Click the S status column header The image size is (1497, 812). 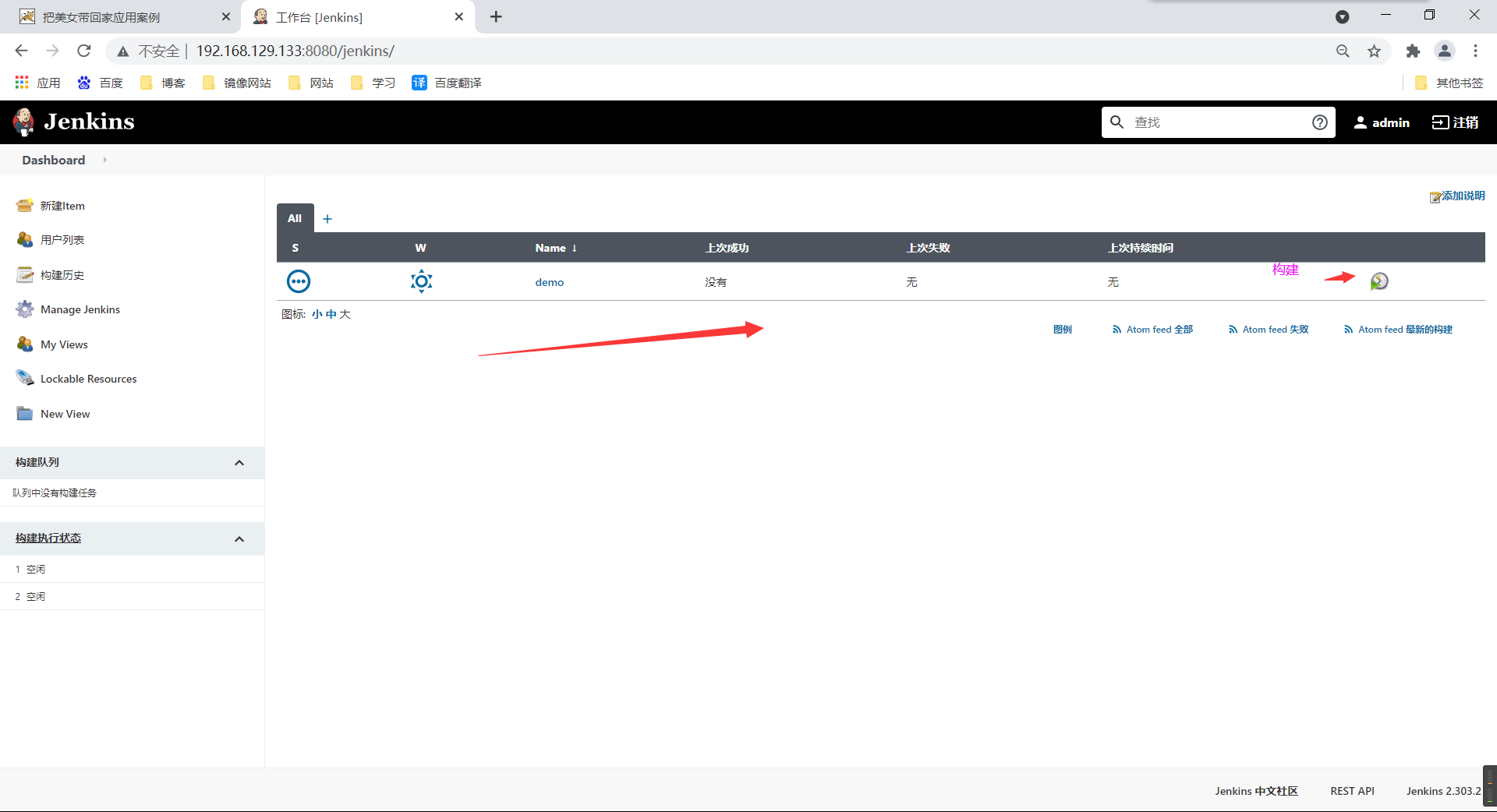(x=296, y=248)
